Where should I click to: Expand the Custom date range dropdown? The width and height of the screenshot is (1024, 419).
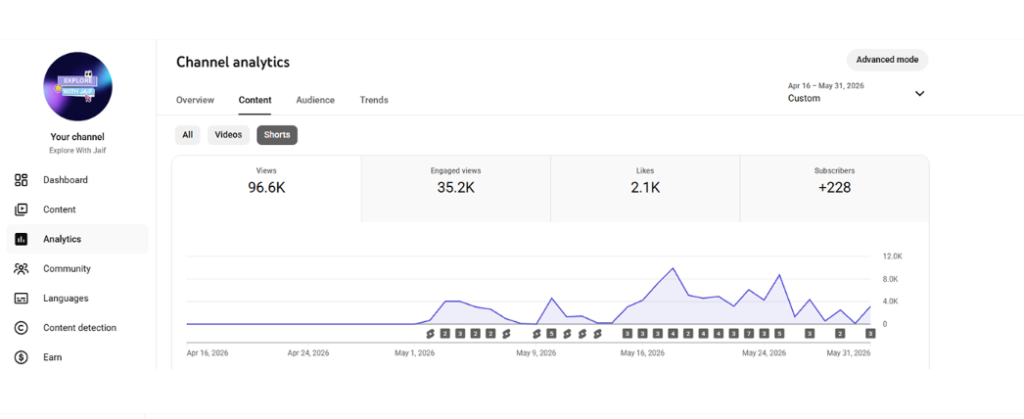[x=856, y=93]
